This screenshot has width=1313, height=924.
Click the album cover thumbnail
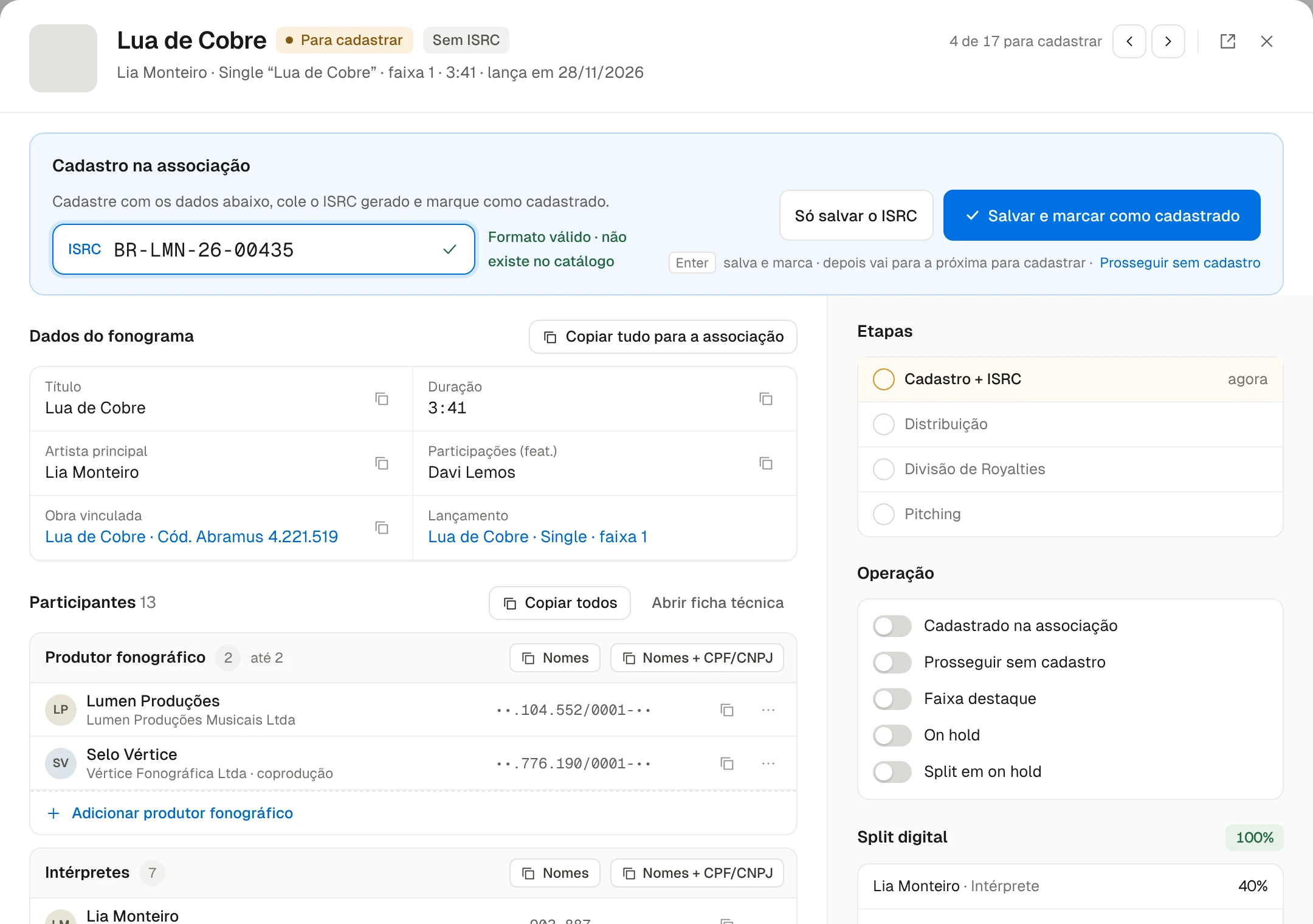point(63,58)
